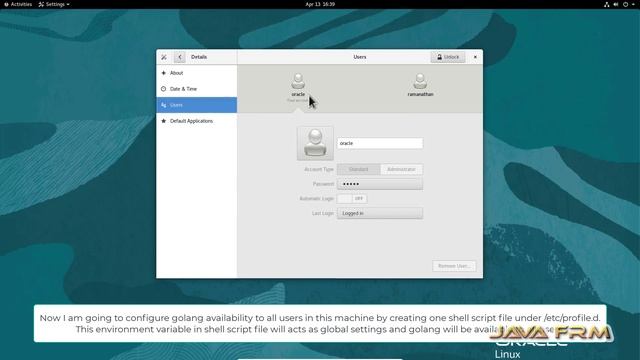Go back using the header arrow button
Screen dimensions: 640x360
(180, 57)
